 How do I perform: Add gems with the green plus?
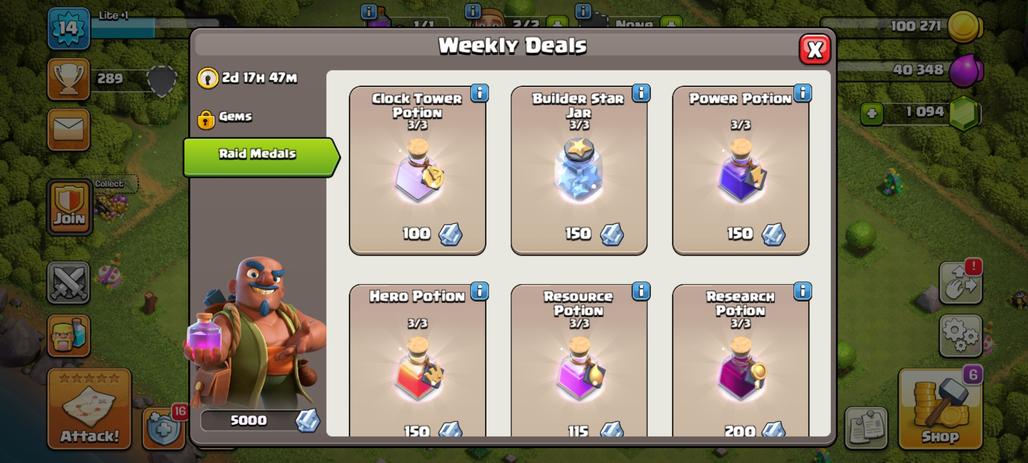tap(871, 113)
